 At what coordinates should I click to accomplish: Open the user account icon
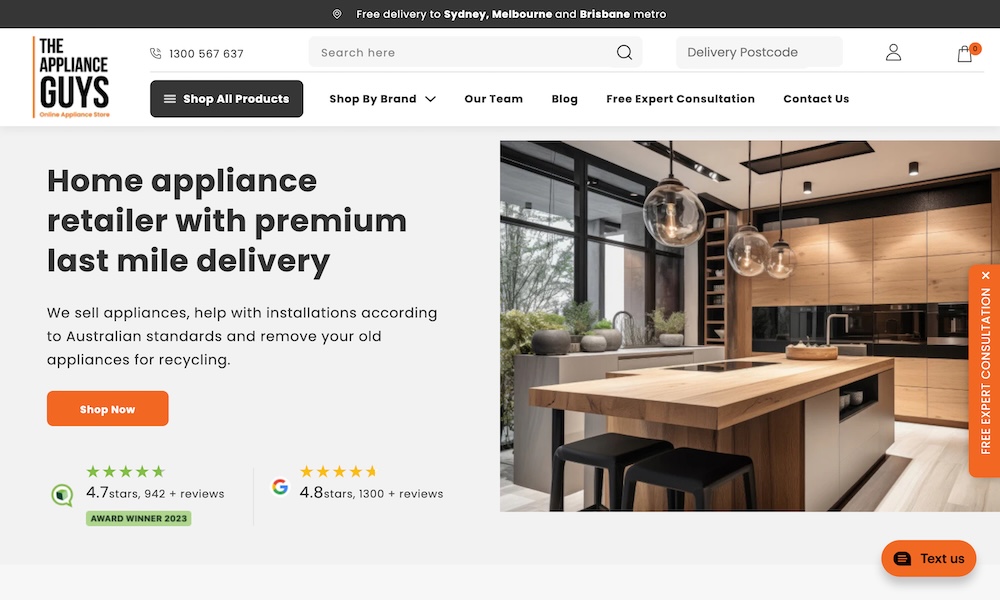[x=893, y=52]
